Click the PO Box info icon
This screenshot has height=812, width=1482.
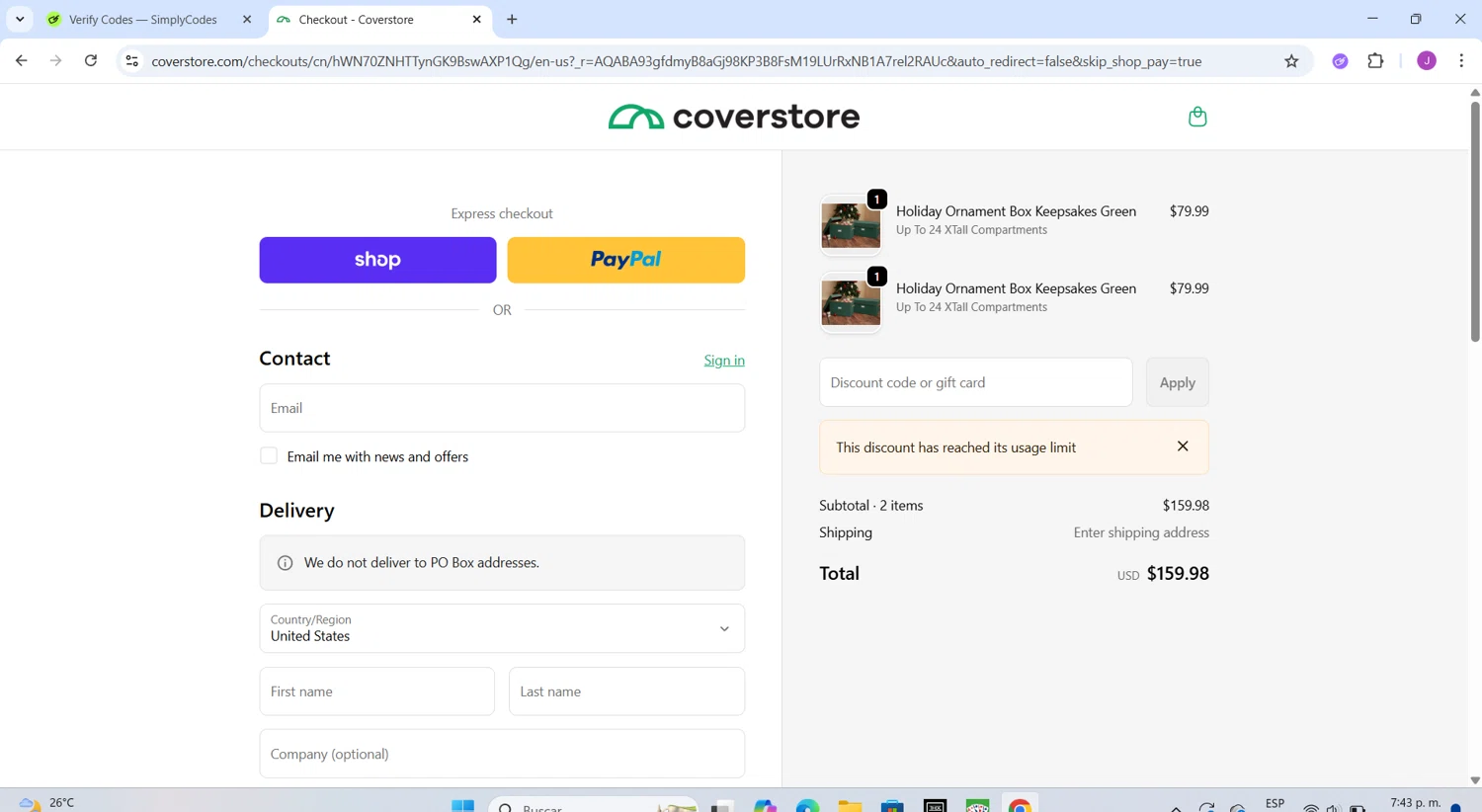pyautogui.click(x=285, y=563)
